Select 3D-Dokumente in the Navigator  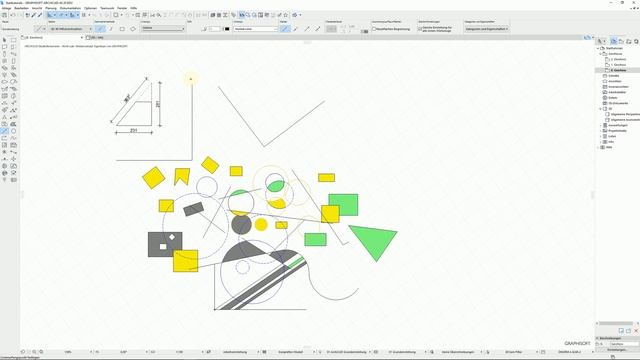pyautogui.click(x=618, y=103)
